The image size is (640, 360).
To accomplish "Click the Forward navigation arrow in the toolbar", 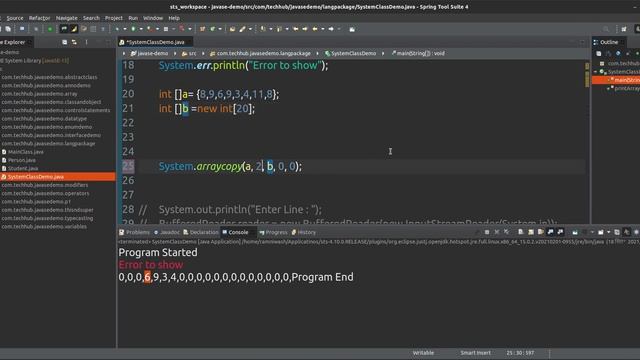I will [331, 29].
